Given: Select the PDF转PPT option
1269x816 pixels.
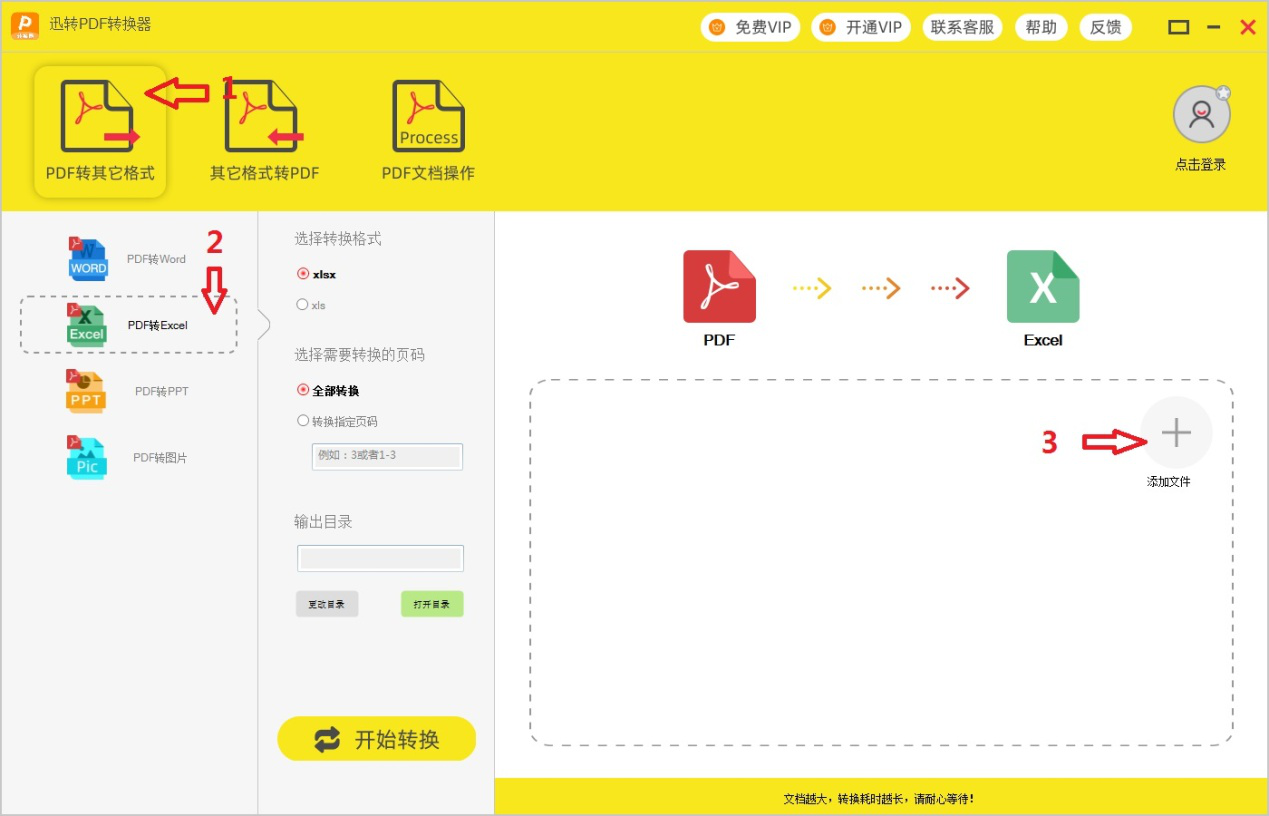Looking at the screenshot, I should coord(128,391).
